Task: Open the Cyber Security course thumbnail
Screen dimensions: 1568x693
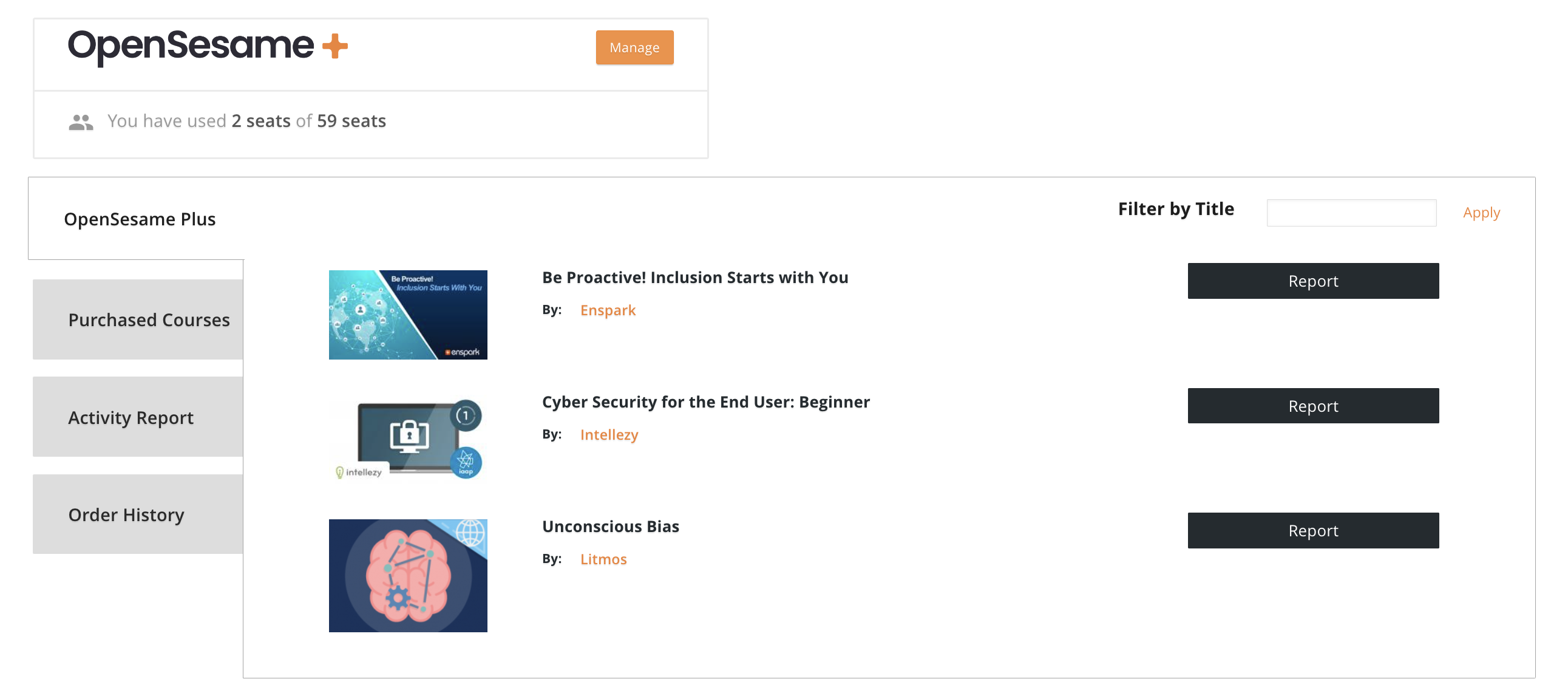Action: tap(408, 439)
